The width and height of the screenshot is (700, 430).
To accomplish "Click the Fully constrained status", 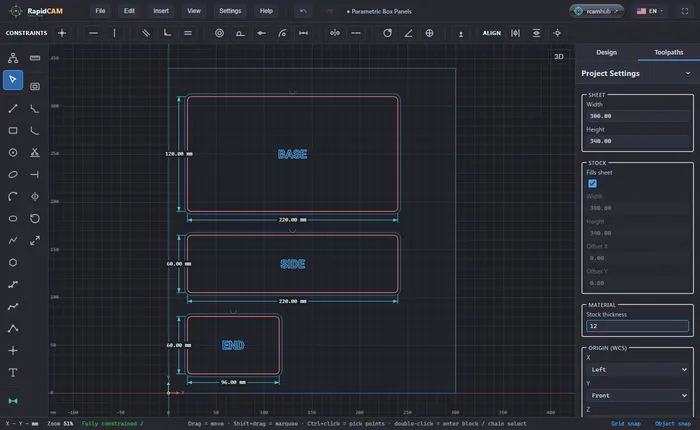I will click(112, 423).
